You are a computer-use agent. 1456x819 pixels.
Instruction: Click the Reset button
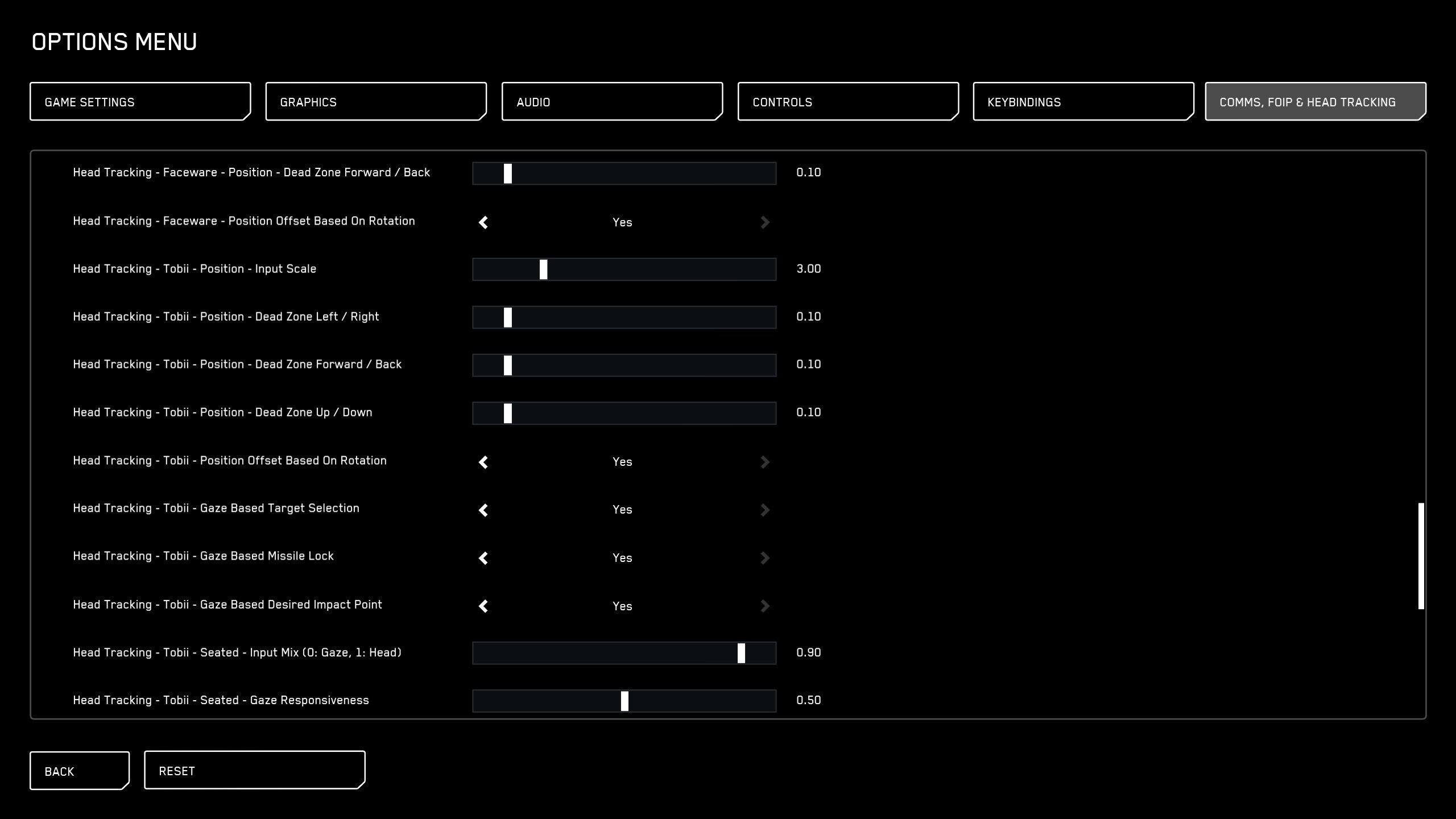pyautogui.click(x=255, y=770)
